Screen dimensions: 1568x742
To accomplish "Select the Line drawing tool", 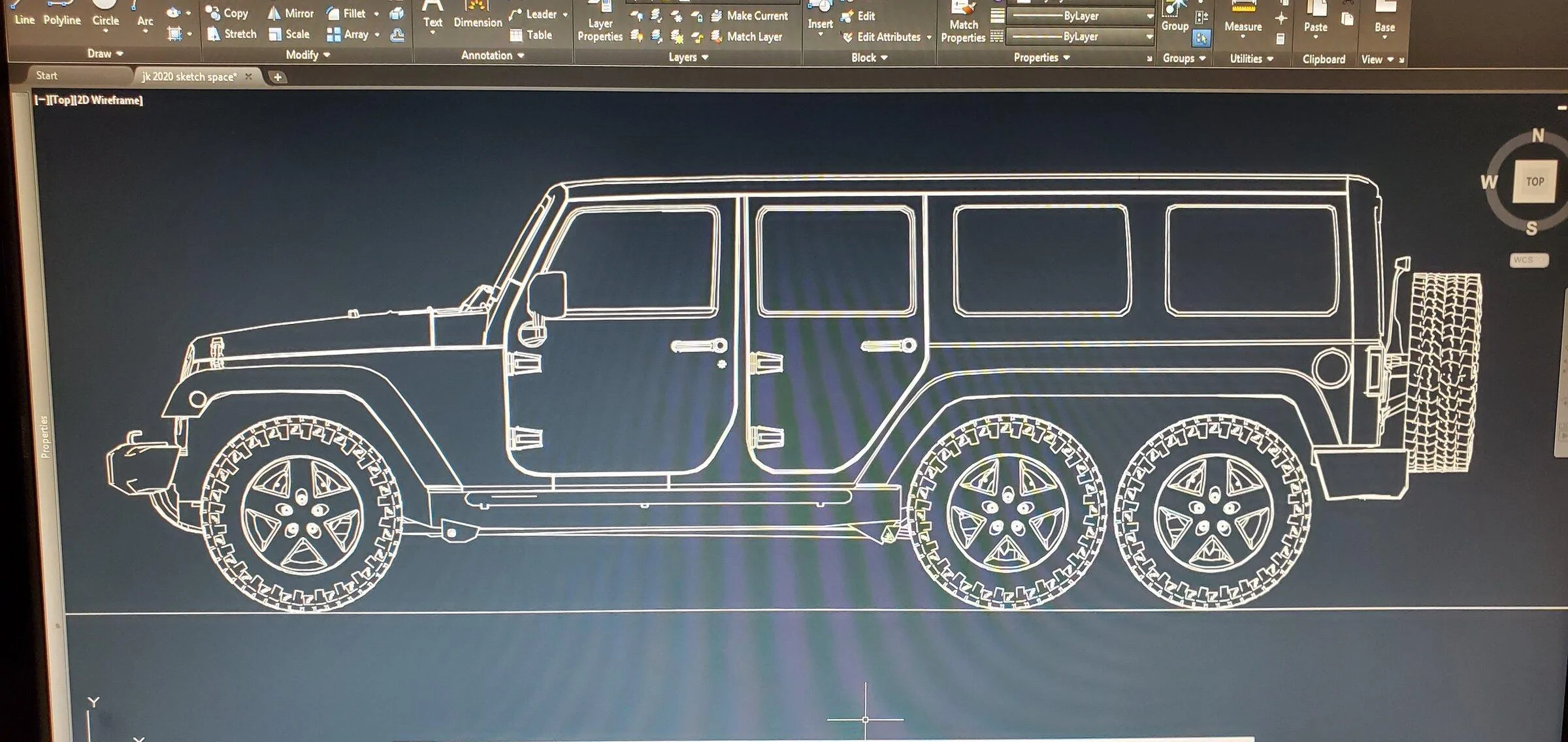I will pos(24,14).
